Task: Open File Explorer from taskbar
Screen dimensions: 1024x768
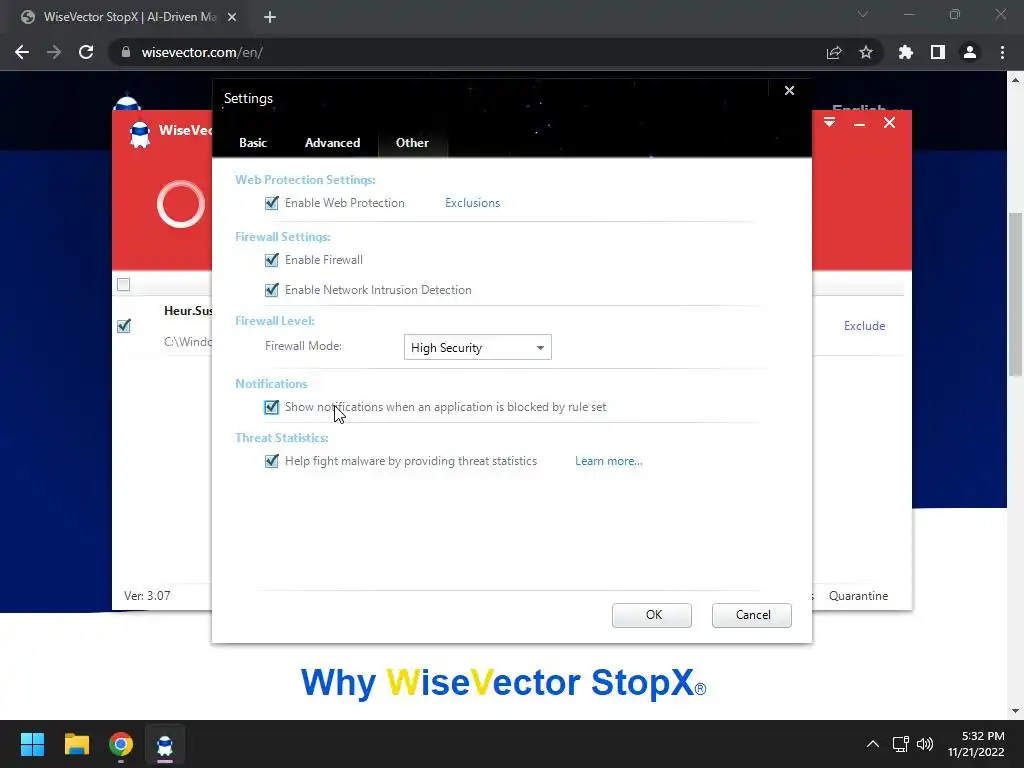Action: [x=76, y=744]
